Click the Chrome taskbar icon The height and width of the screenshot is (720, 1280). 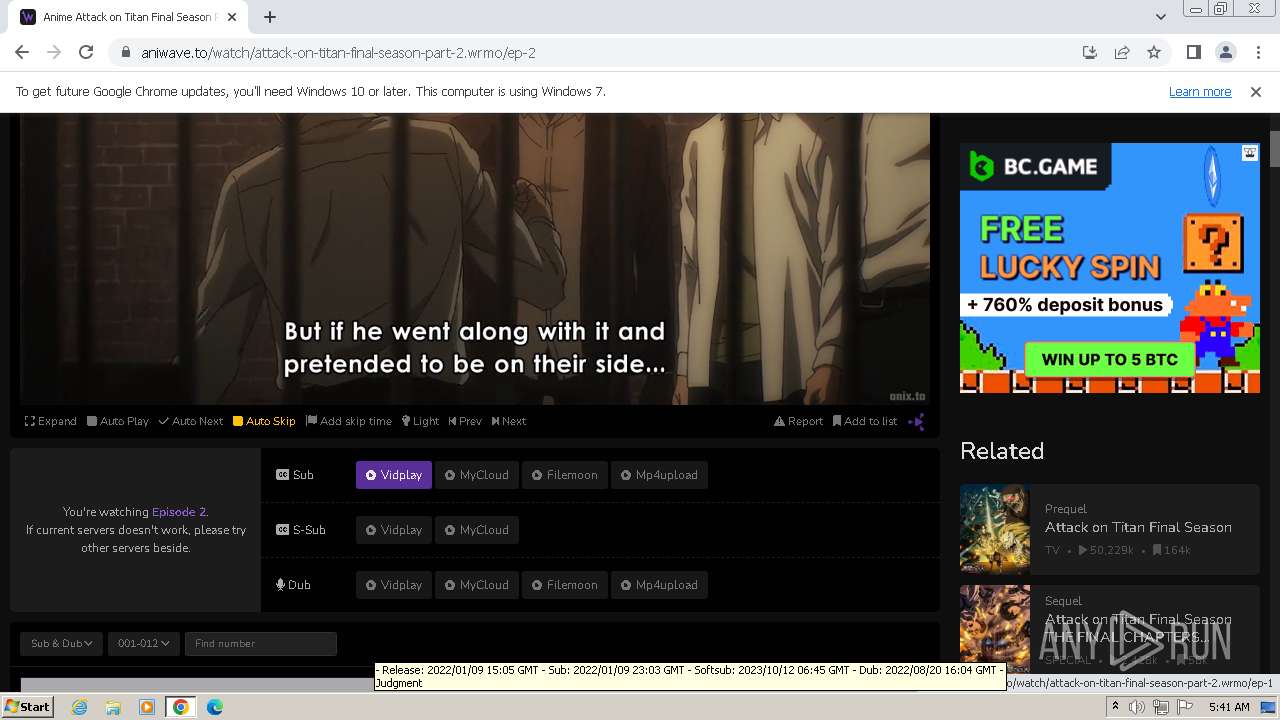coord(181,707)
